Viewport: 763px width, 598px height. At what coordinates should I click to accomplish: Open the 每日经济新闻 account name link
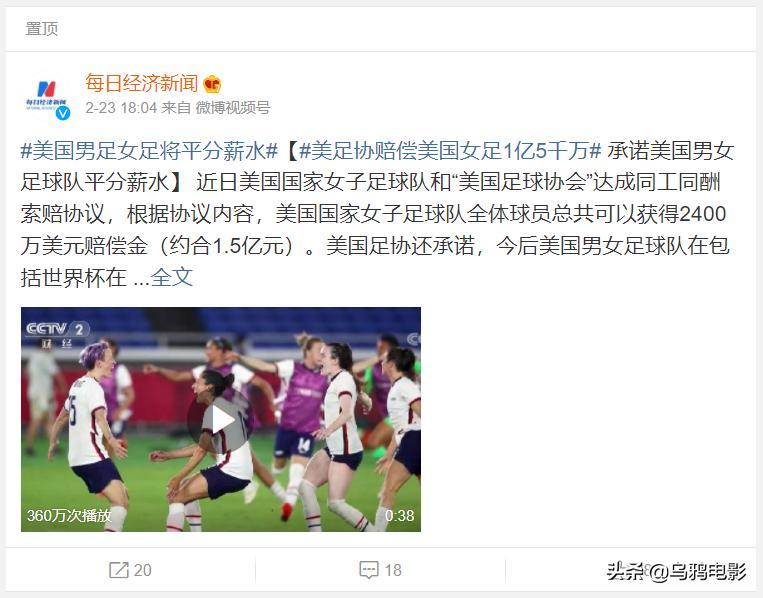[142, 84]
